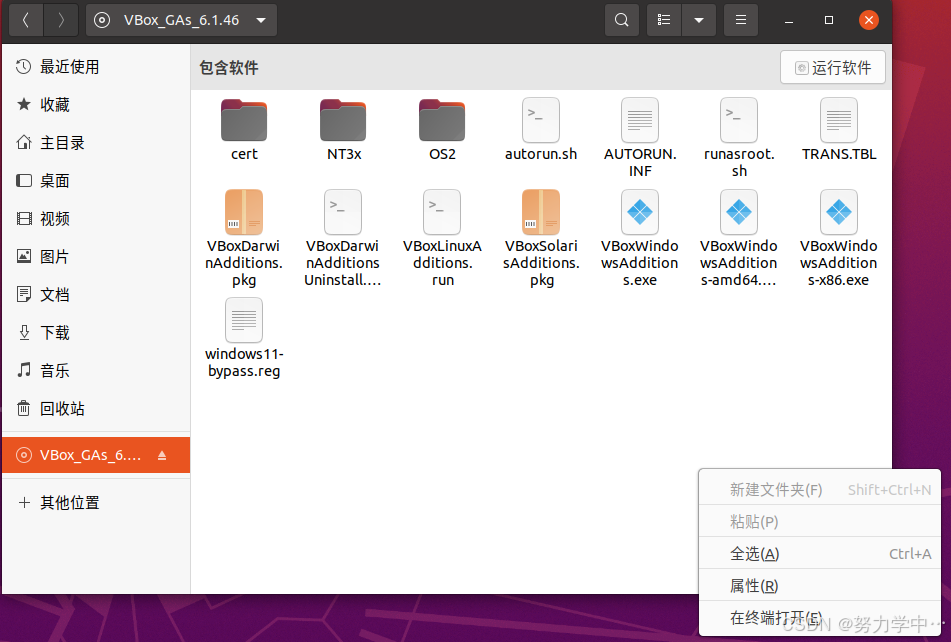The image size is (951, 642).
Task: Open 其他位置 other locations
Action: pyautogui.click(x=96, y=503)
